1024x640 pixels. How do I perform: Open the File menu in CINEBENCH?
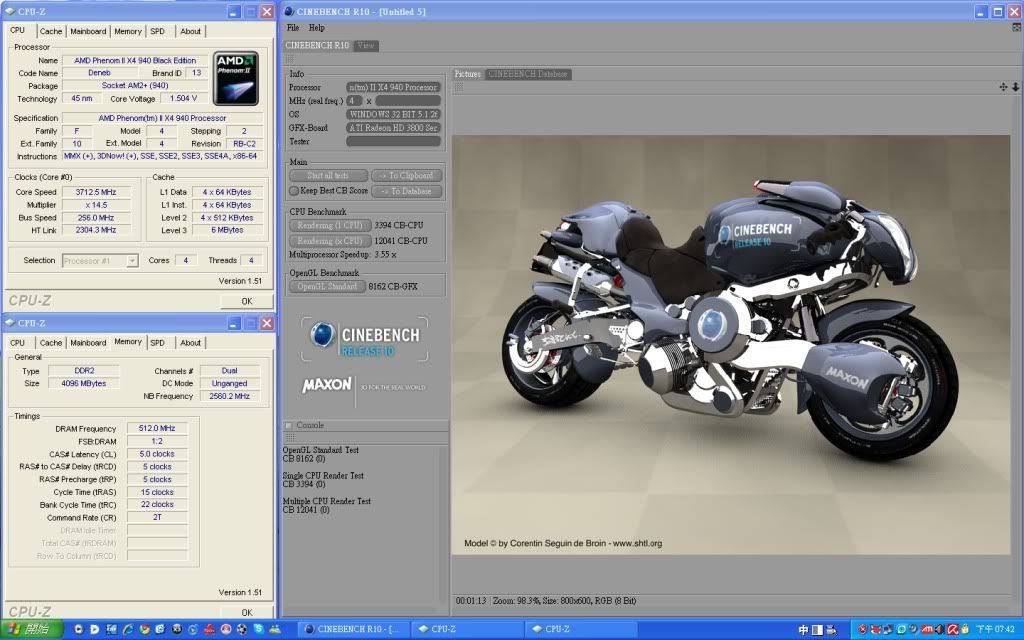click(x=293, y=28)
